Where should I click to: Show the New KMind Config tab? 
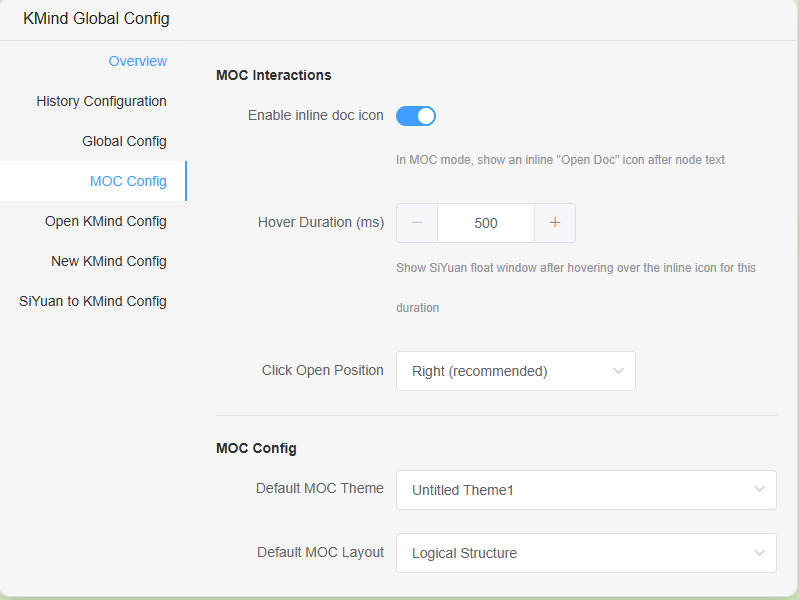(109, 261)
